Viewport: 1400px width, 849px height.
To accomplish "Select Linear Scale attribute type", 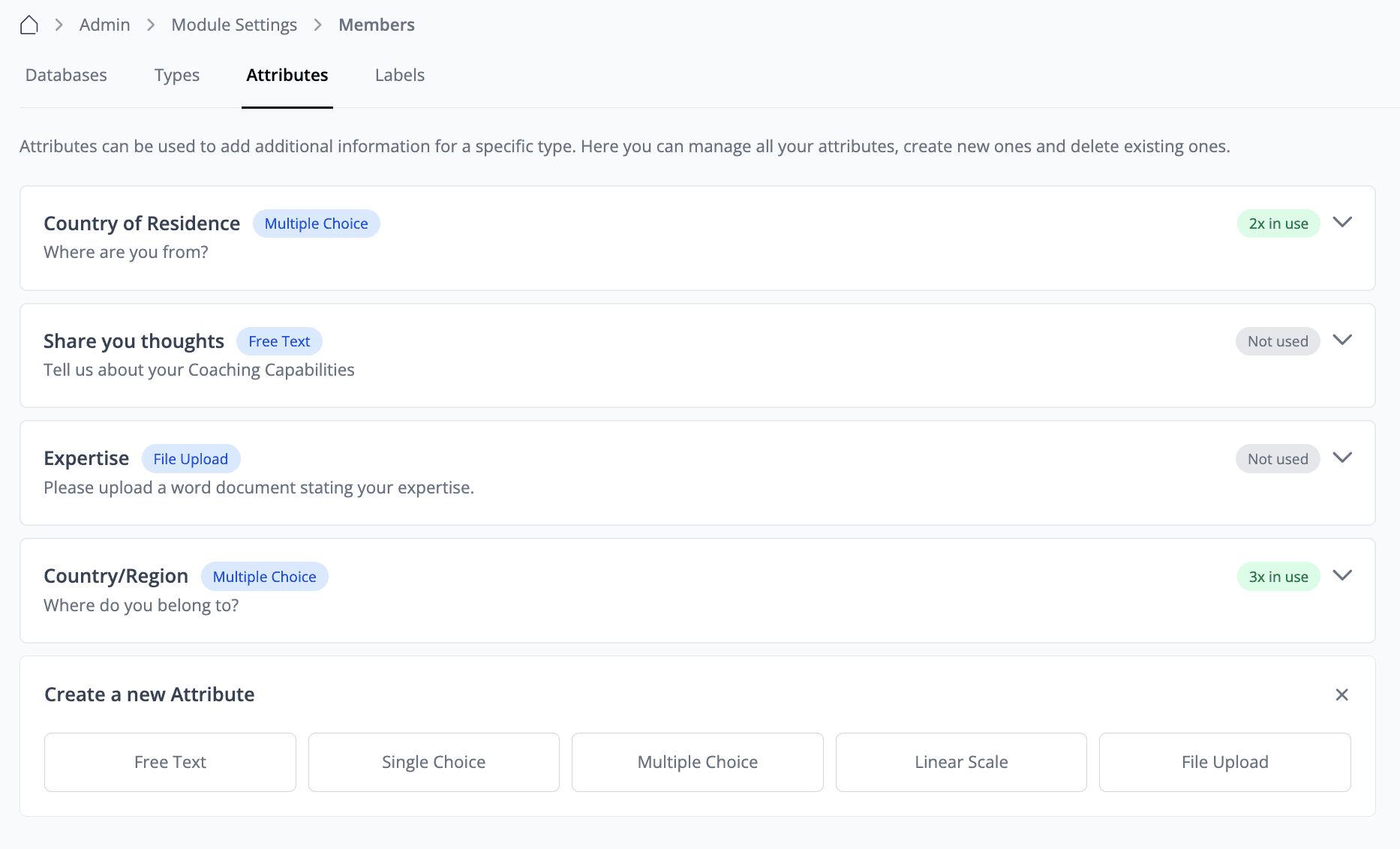I will tap(961, 762).
